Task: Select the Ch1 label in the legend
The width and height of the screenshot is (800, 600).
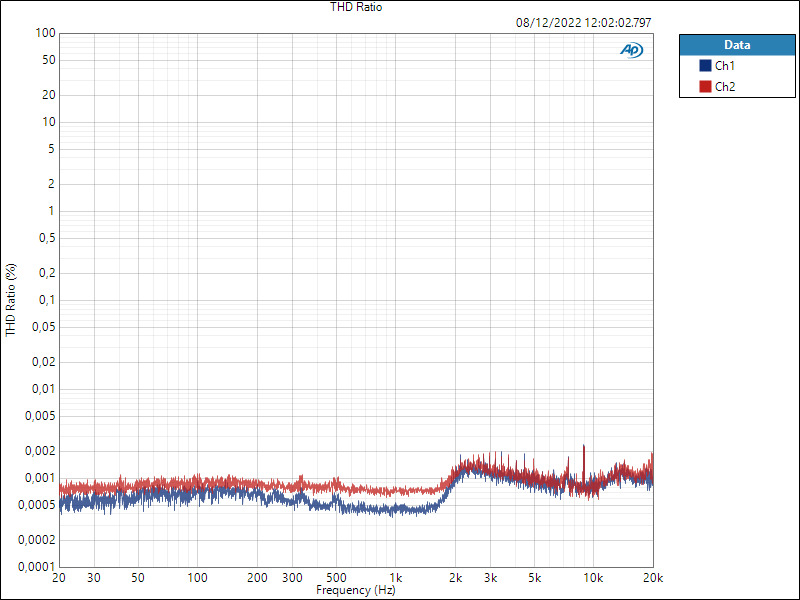Action: point(726,66)
